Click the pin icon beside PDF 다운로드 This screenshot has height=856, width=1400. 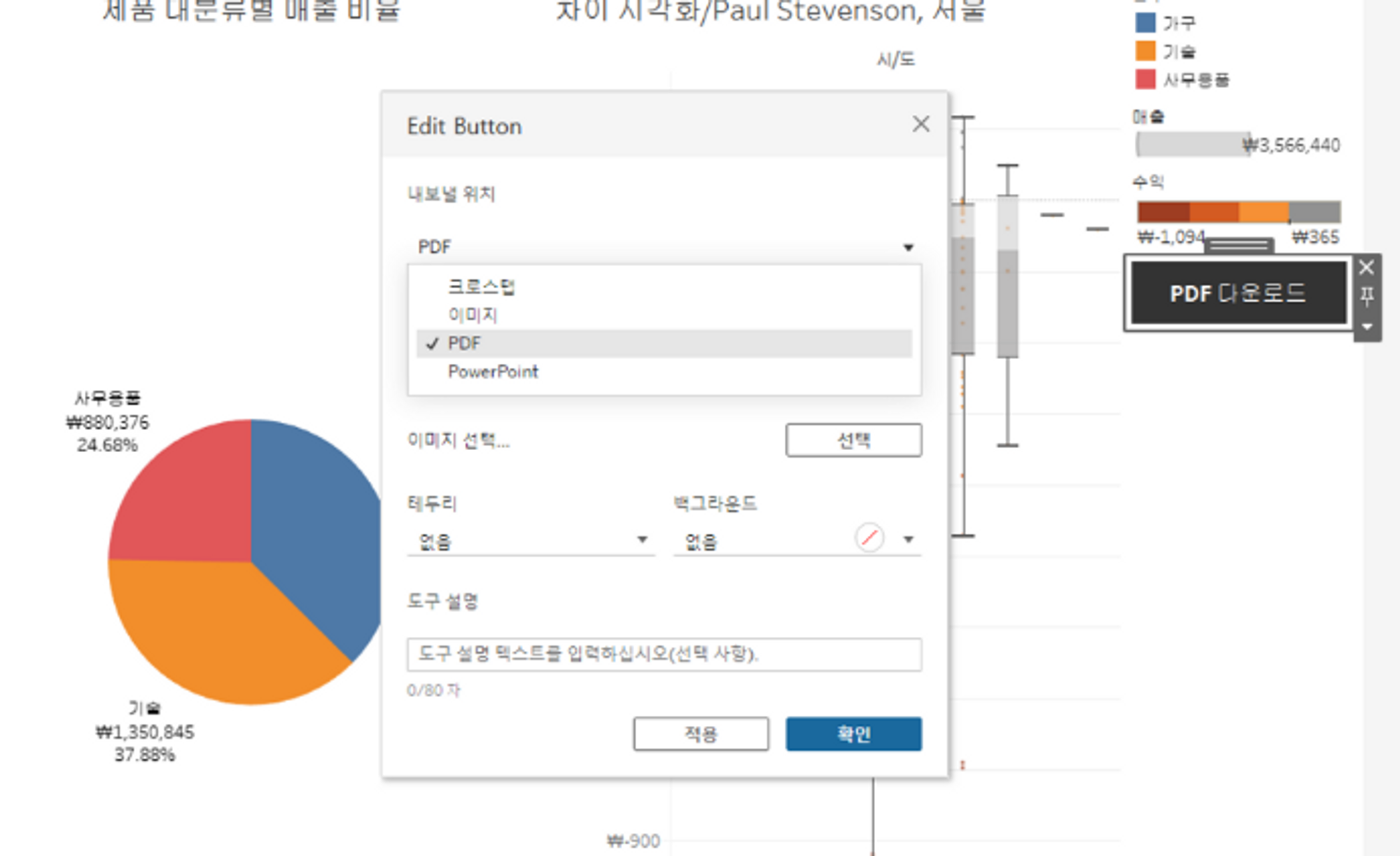pyautogui.click(x=1366, y=297)
